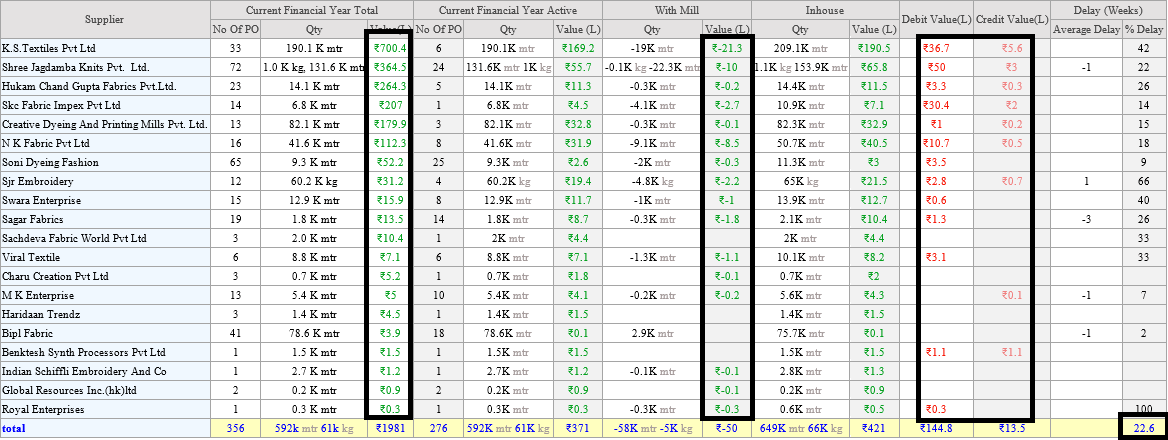Screen dimensions: 1168x440
Task: Click the blue total row label
Action: click(x=13, y=428)
